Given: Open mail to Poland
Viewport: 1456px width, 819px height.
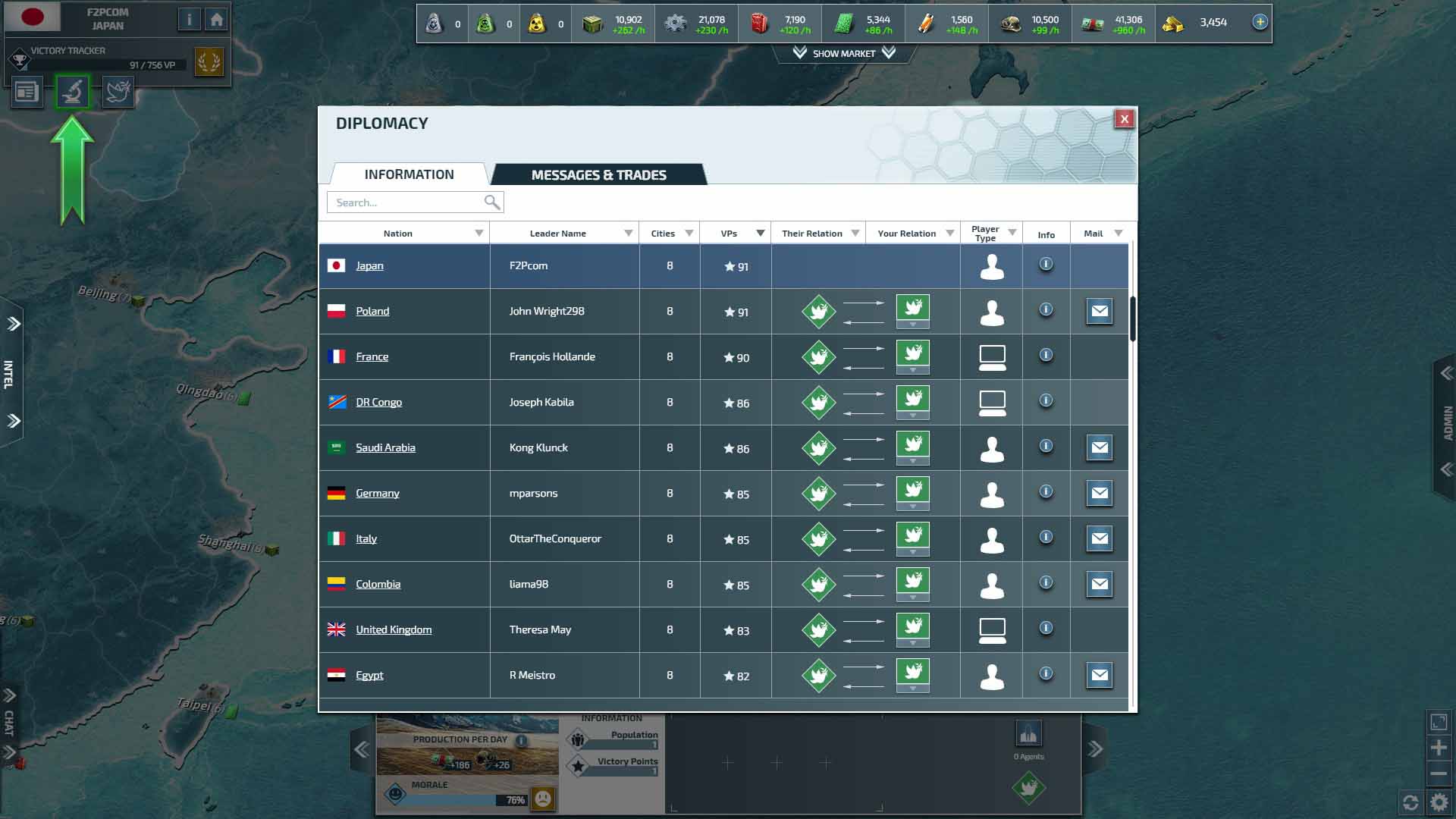Looking at the screenshot, I should (x=1099, y=311).
